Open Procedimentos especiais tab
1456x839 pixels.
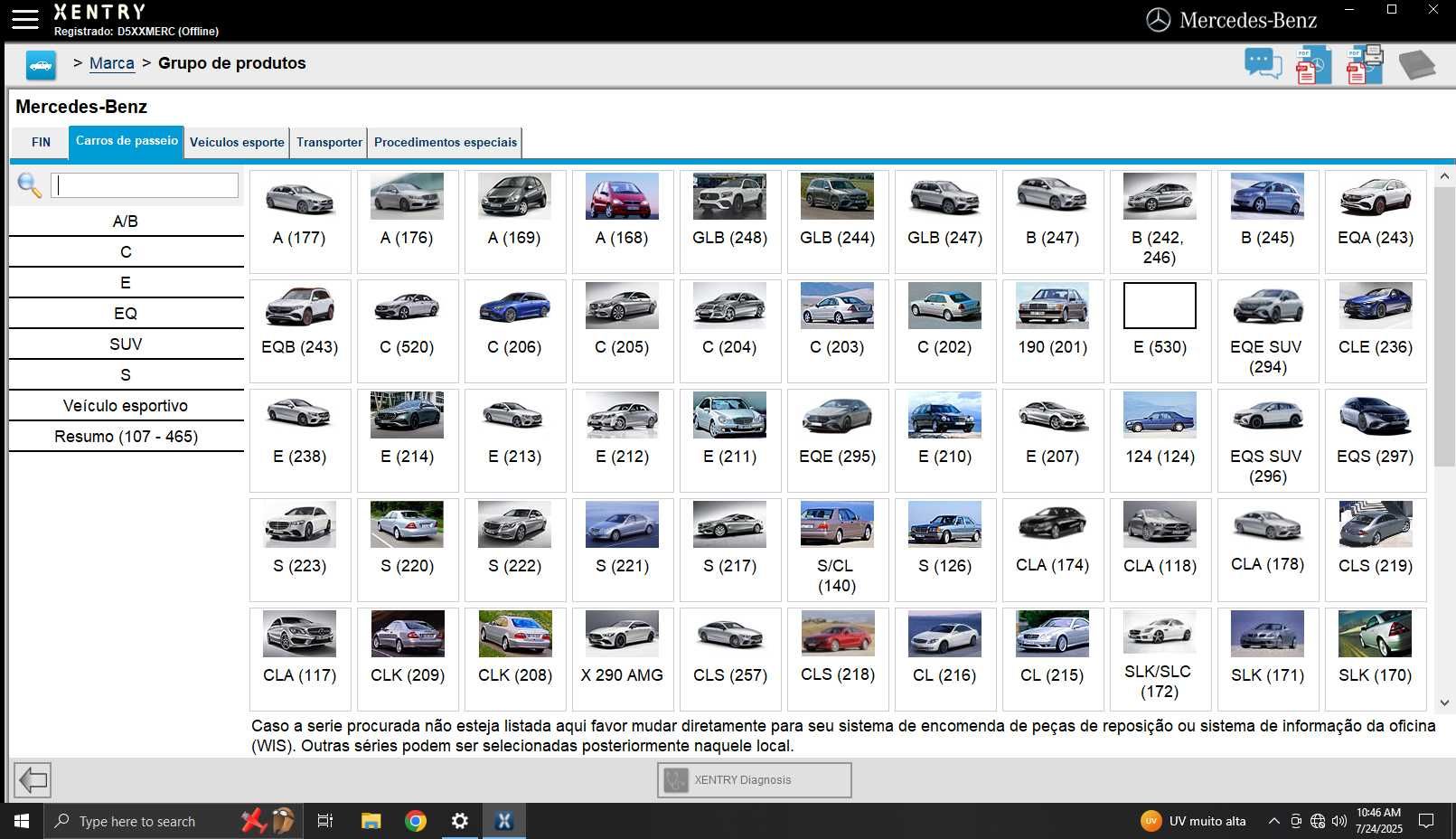coord(446,142)
